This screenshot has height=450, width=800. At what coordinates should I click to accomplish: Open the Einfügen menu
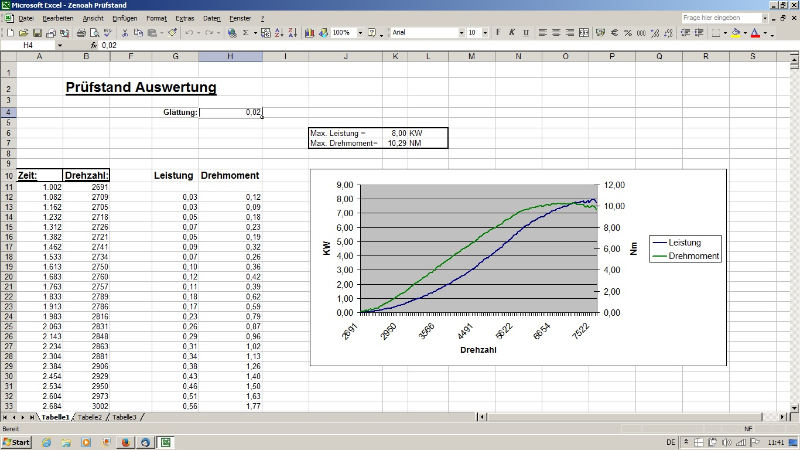[125, 19]
